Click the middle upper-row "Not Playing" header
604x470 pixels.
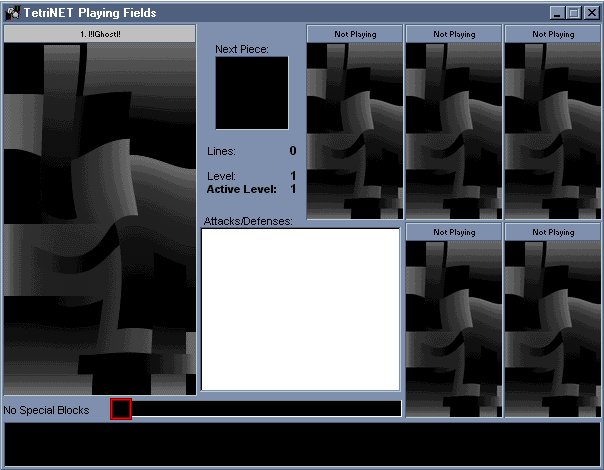tap(454, 34)
